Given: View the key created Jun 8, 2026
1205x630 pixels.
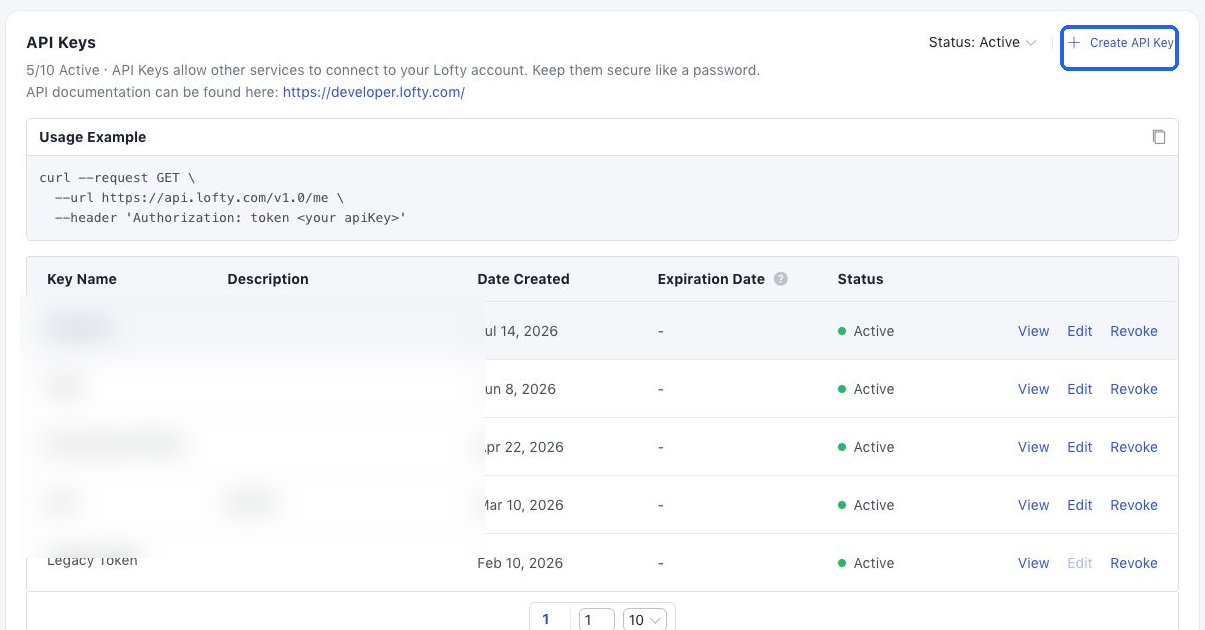Looking at the screenshot, I should coord(1033,389).
